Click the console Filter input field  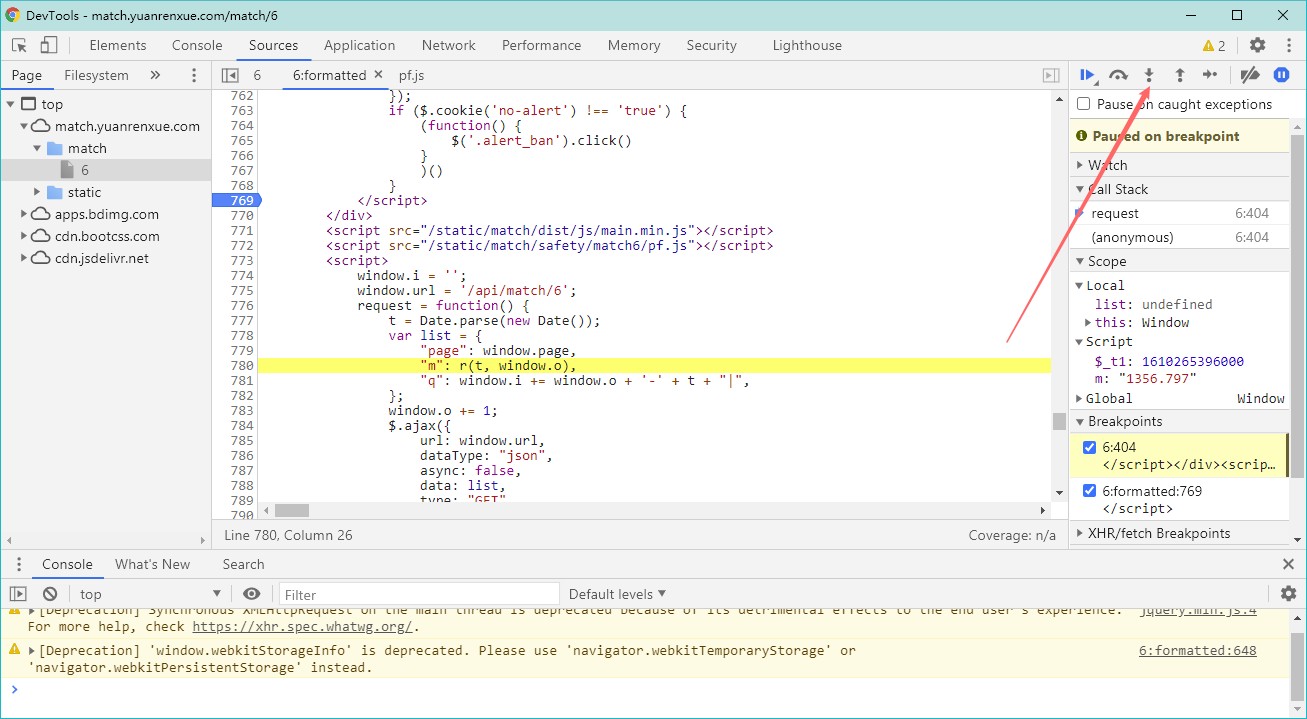coord(419,594)
